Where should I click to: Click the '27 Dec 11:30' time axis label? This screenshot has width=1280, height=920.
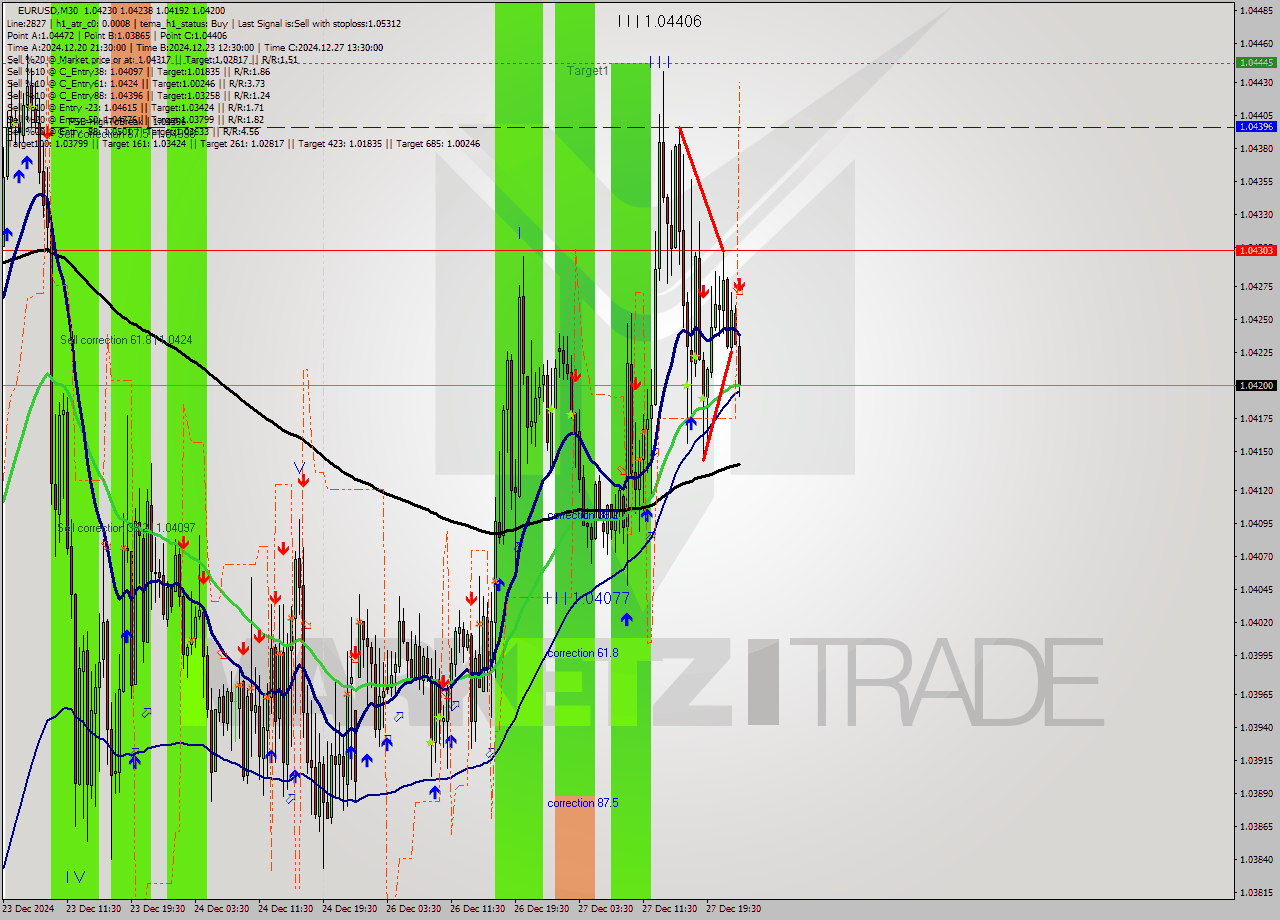pyautogui.click(x=670, y=909)
